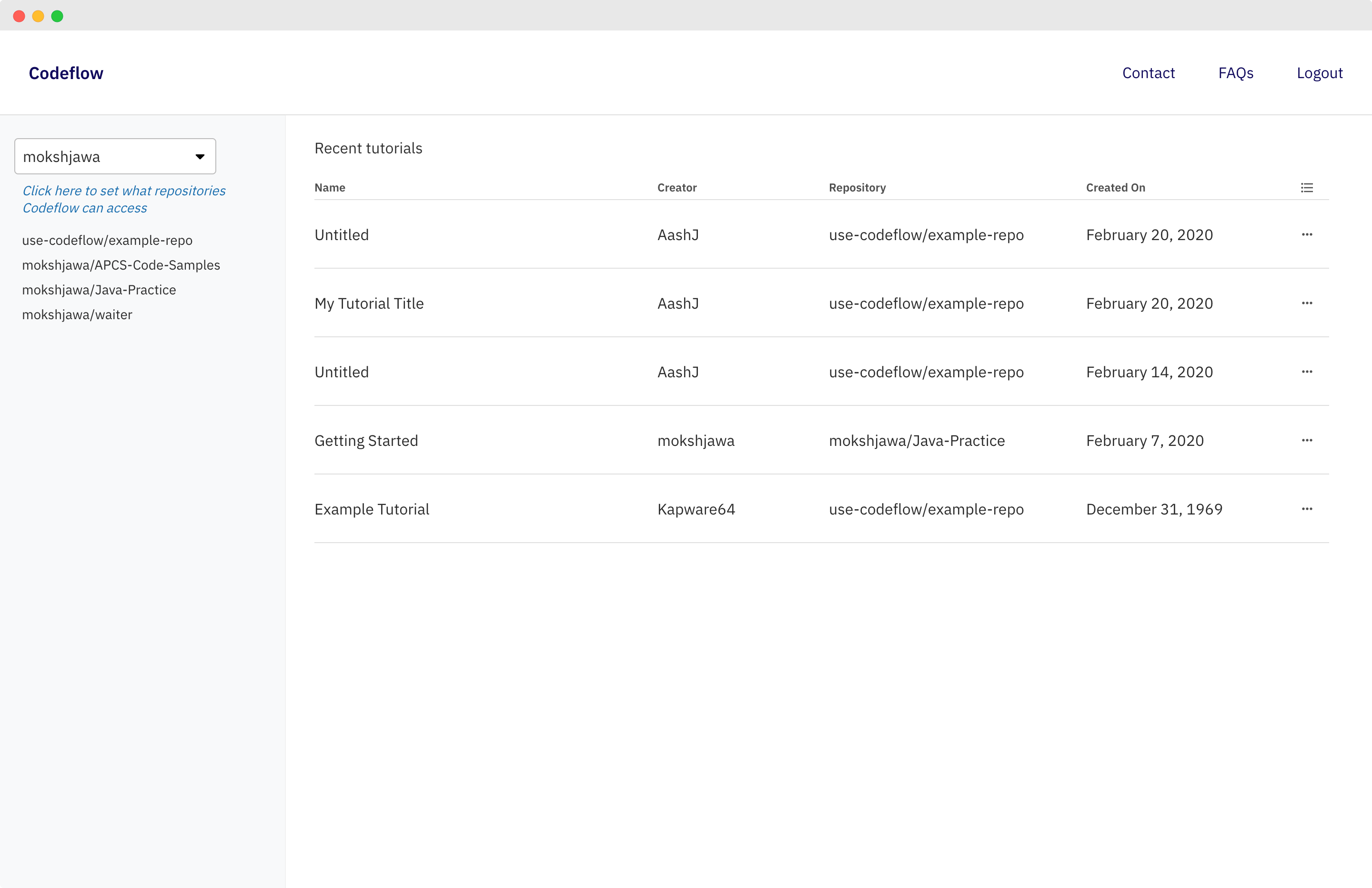Screen dimensions: 1372x888
Task: Open more options for Example Tutorial row
Action: point(1306,509)
